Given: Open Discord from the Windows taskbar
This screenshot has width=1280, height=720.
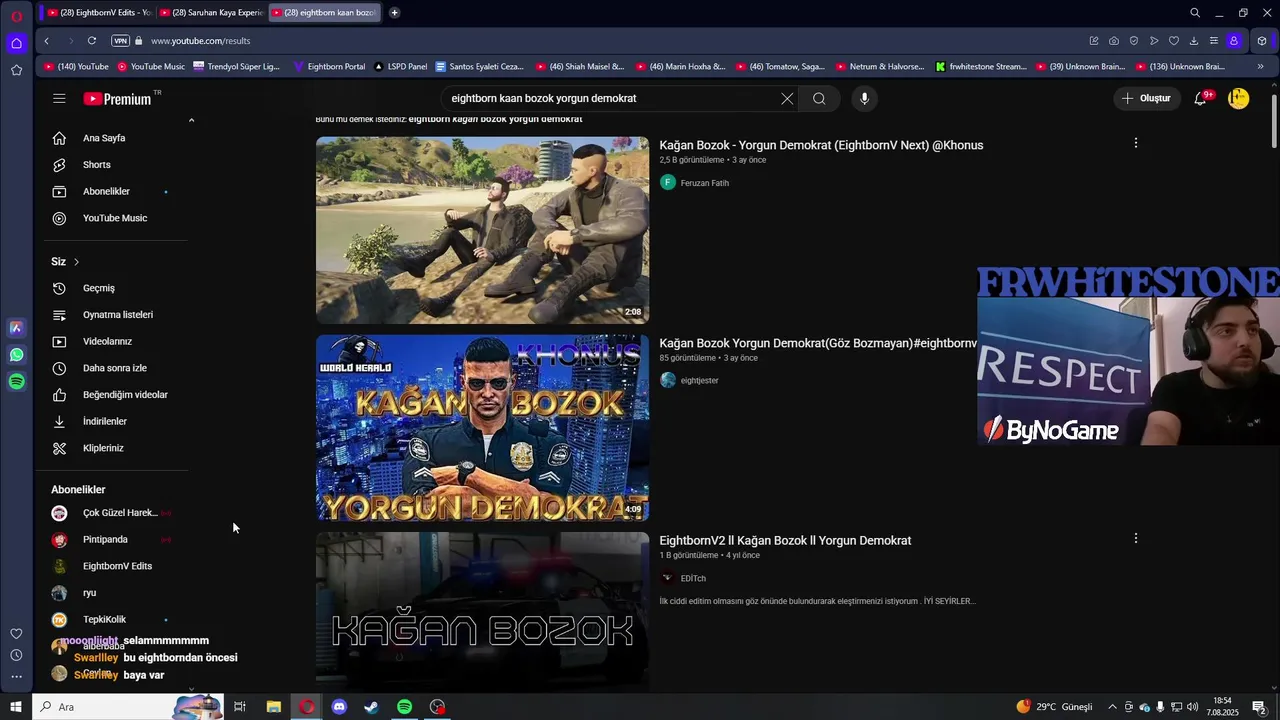Looking at the screenshot, I should (x=339, y=707).
